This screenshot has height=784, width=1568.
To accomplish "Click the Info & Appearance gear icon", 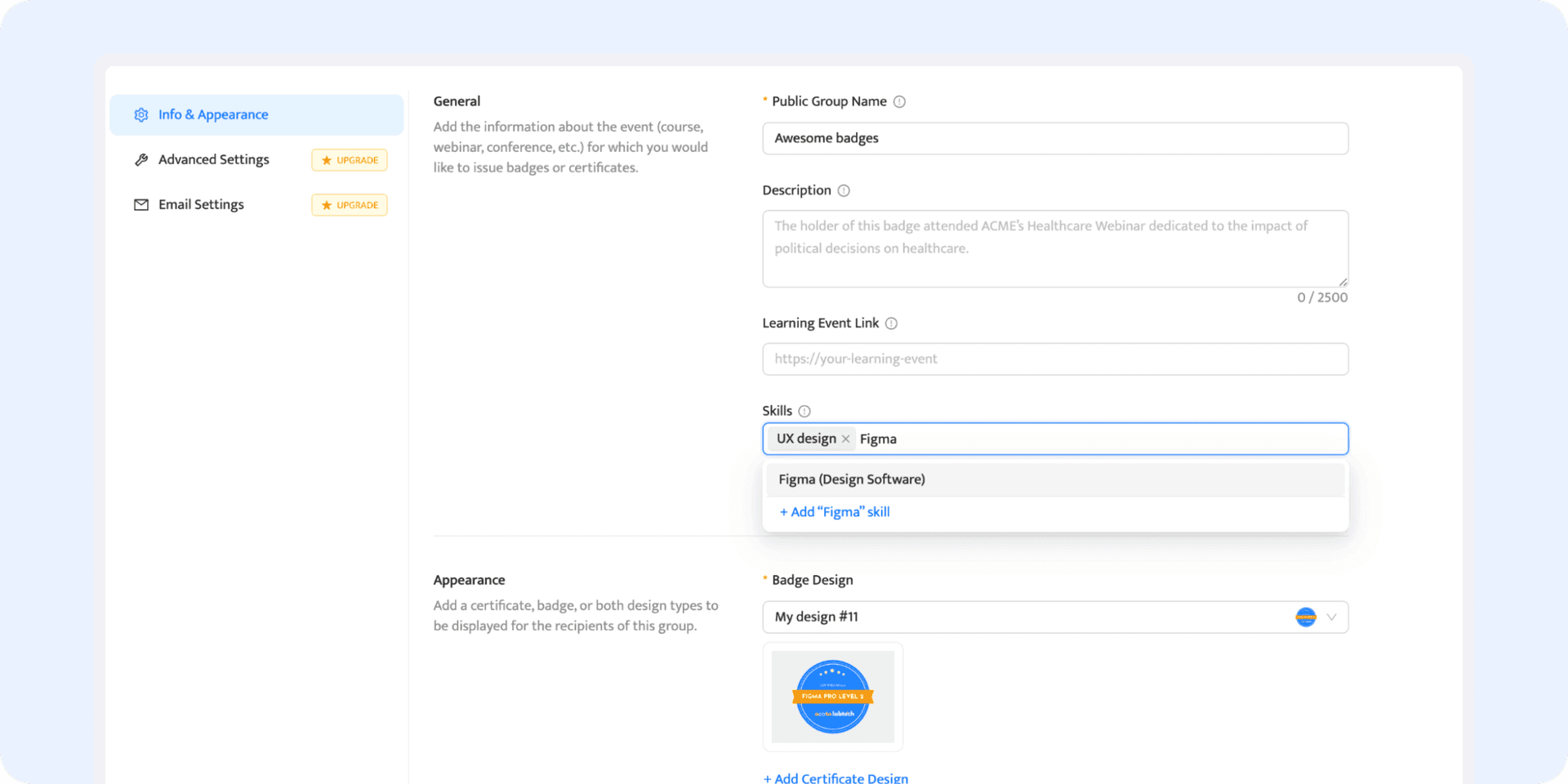I will (x=141, y=115).
